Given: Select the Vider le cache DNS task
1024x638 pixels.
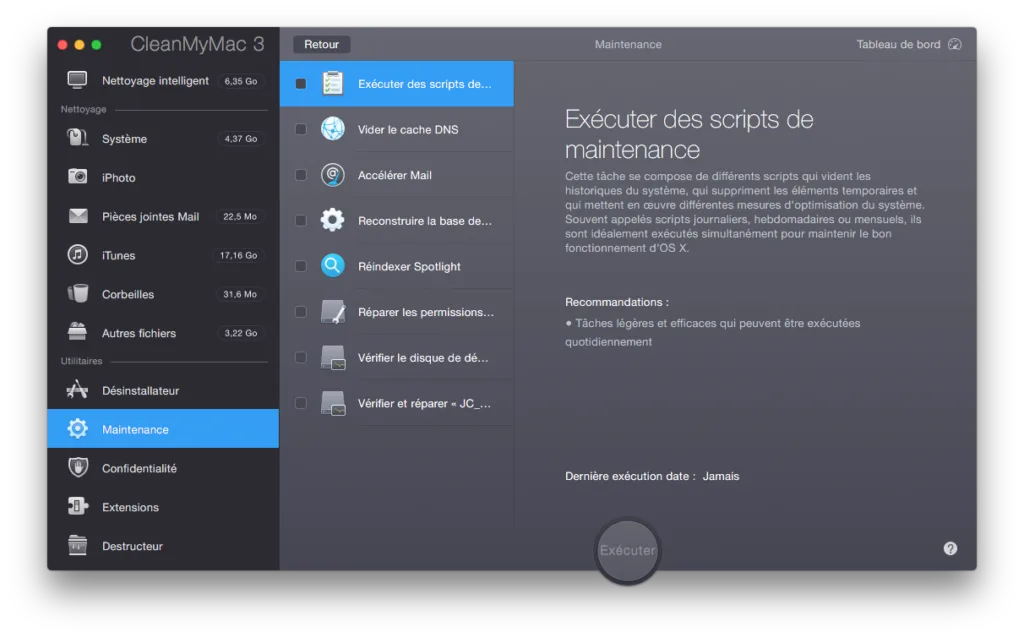Looking at the screenshot, I should [x=397, y=129].
